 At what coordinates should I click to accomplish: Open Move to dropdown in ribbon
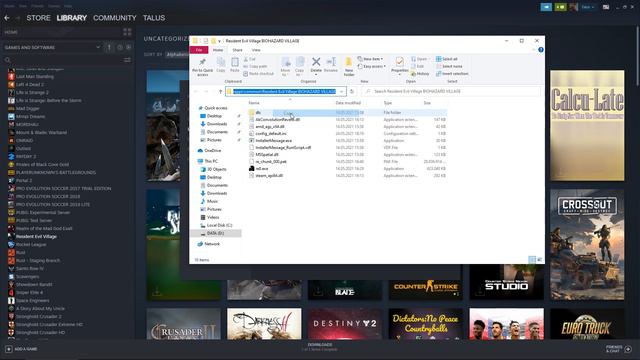click(x=285, y=67)
